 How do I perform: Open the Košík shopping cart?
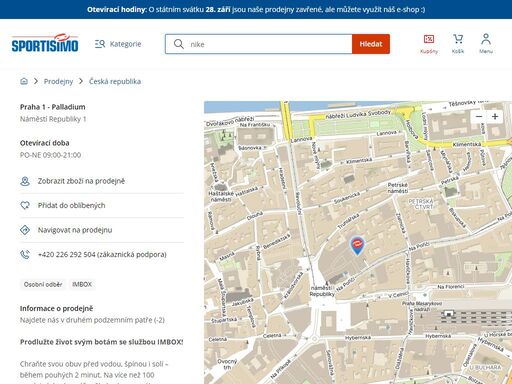(458, 44)
